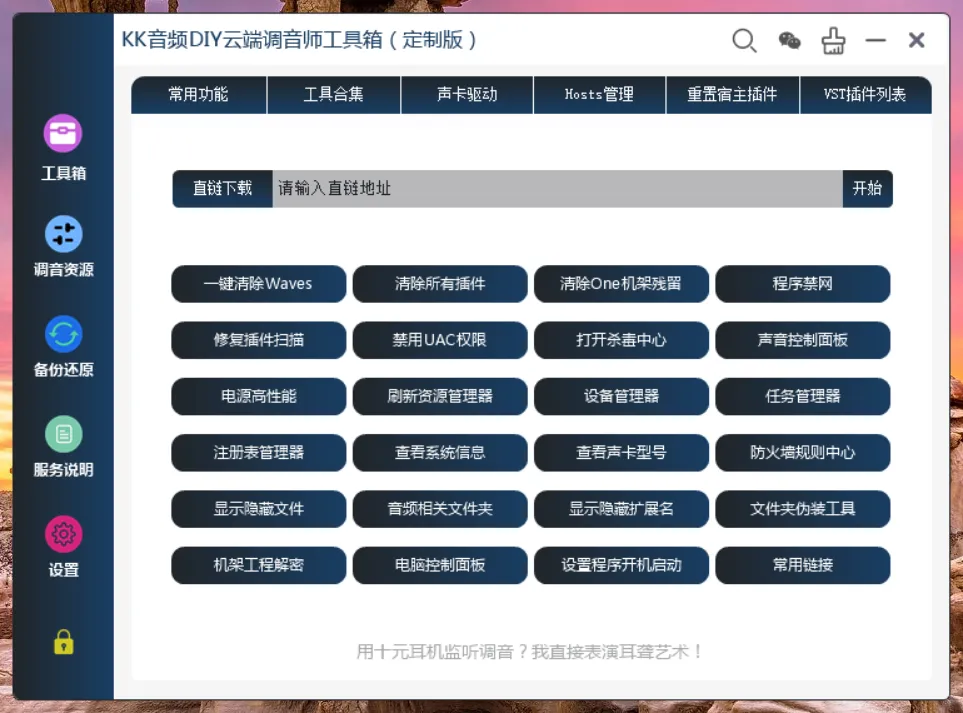The width and height of the screenshot is (963, 713).
Task: Open the 电脑控制面板 button
Action: pos(440,565)
